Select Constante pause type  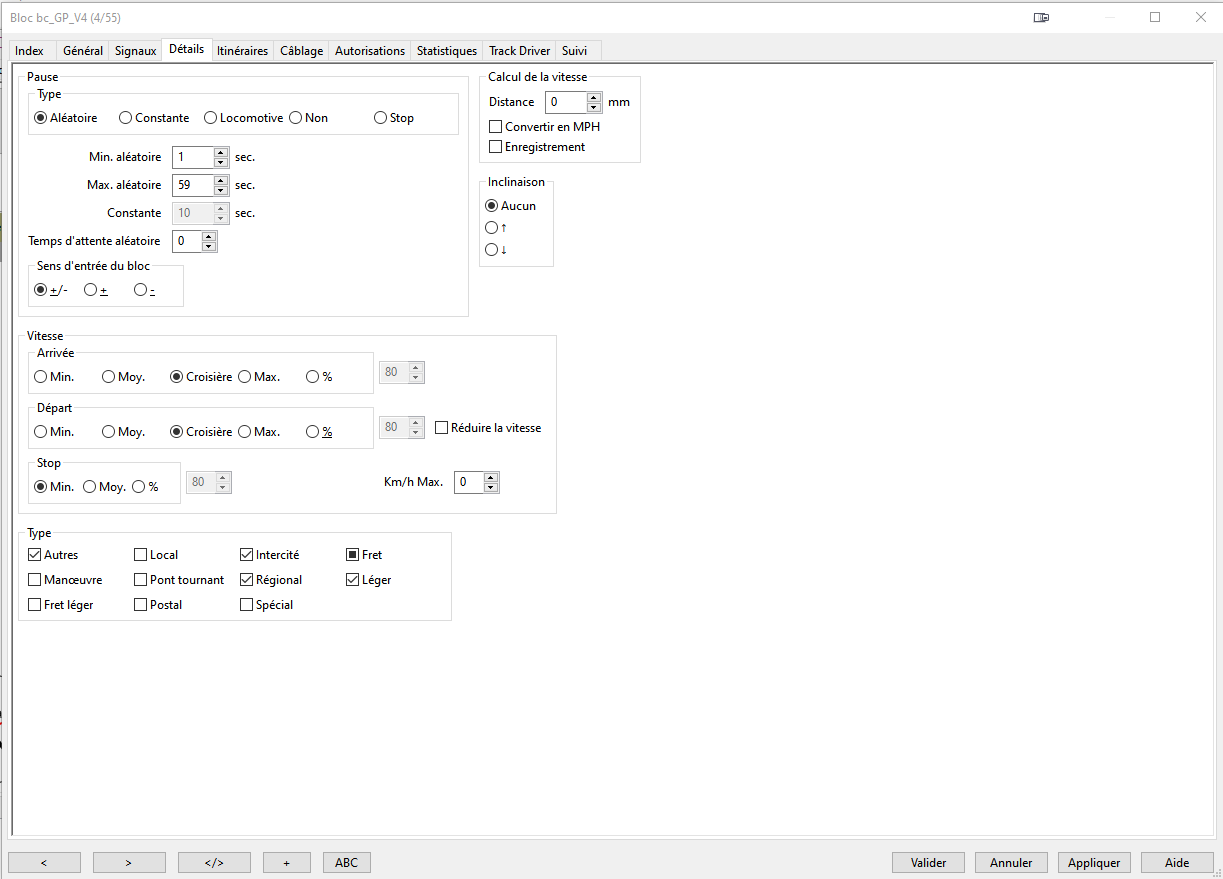coord(125,118)
